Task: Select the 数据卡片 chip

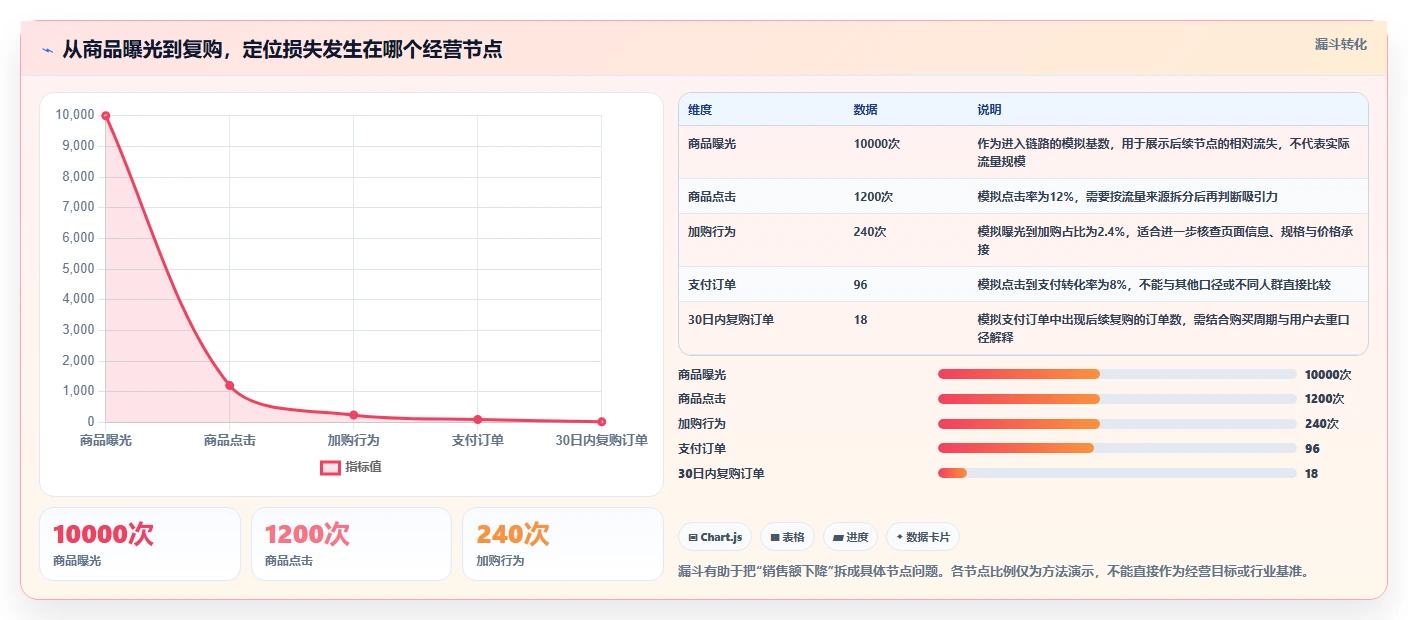Action: pos(922,537)
